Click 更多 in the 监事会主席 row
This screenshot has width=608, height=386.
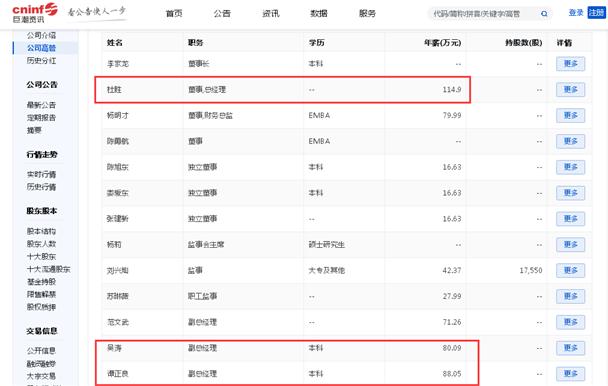[570, 245]
